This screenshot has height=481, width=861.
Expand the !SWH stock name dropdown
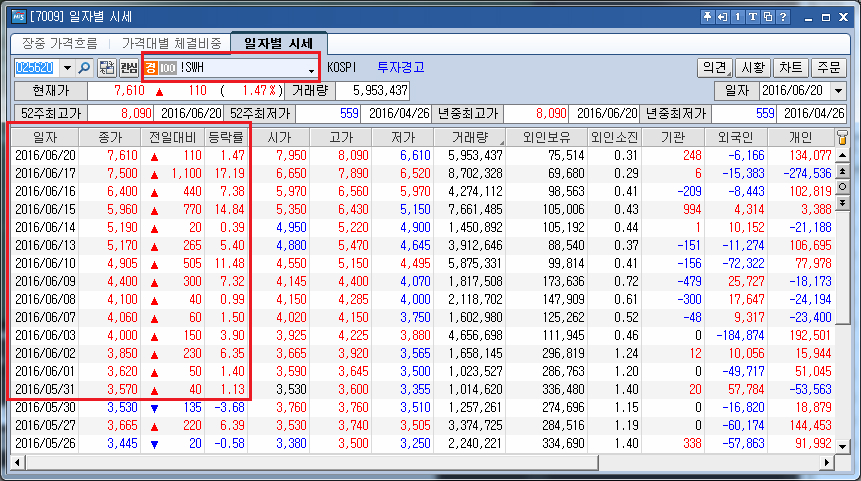click(311, 68)
